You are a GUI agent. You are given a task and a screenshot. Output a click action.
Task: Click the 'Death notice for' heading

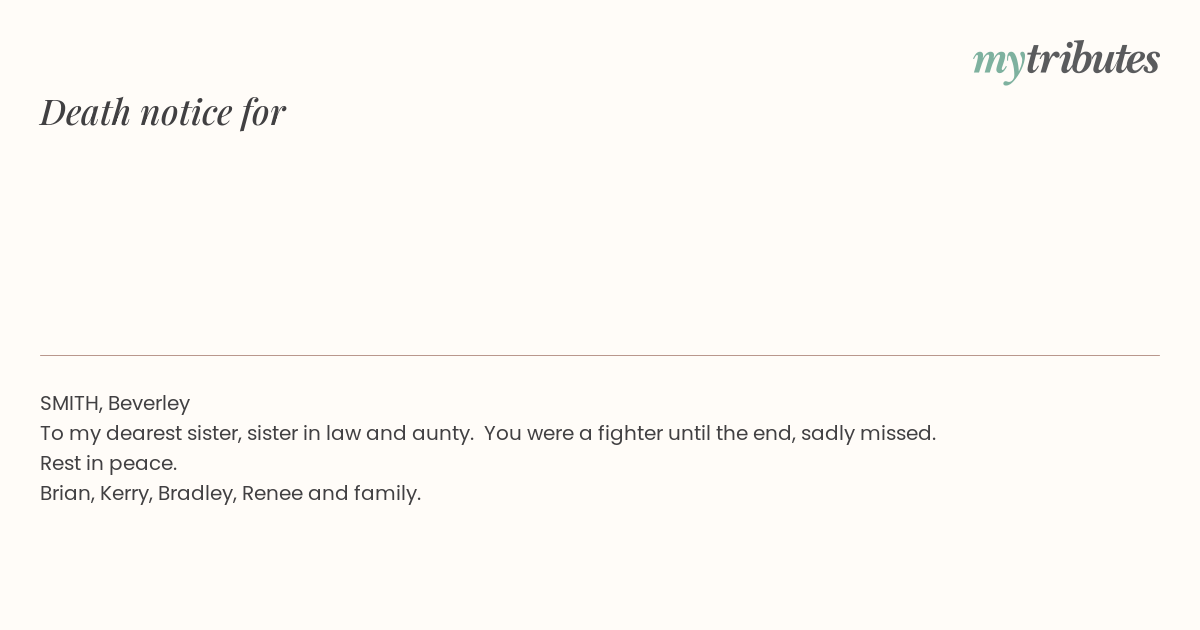point(163,112)
